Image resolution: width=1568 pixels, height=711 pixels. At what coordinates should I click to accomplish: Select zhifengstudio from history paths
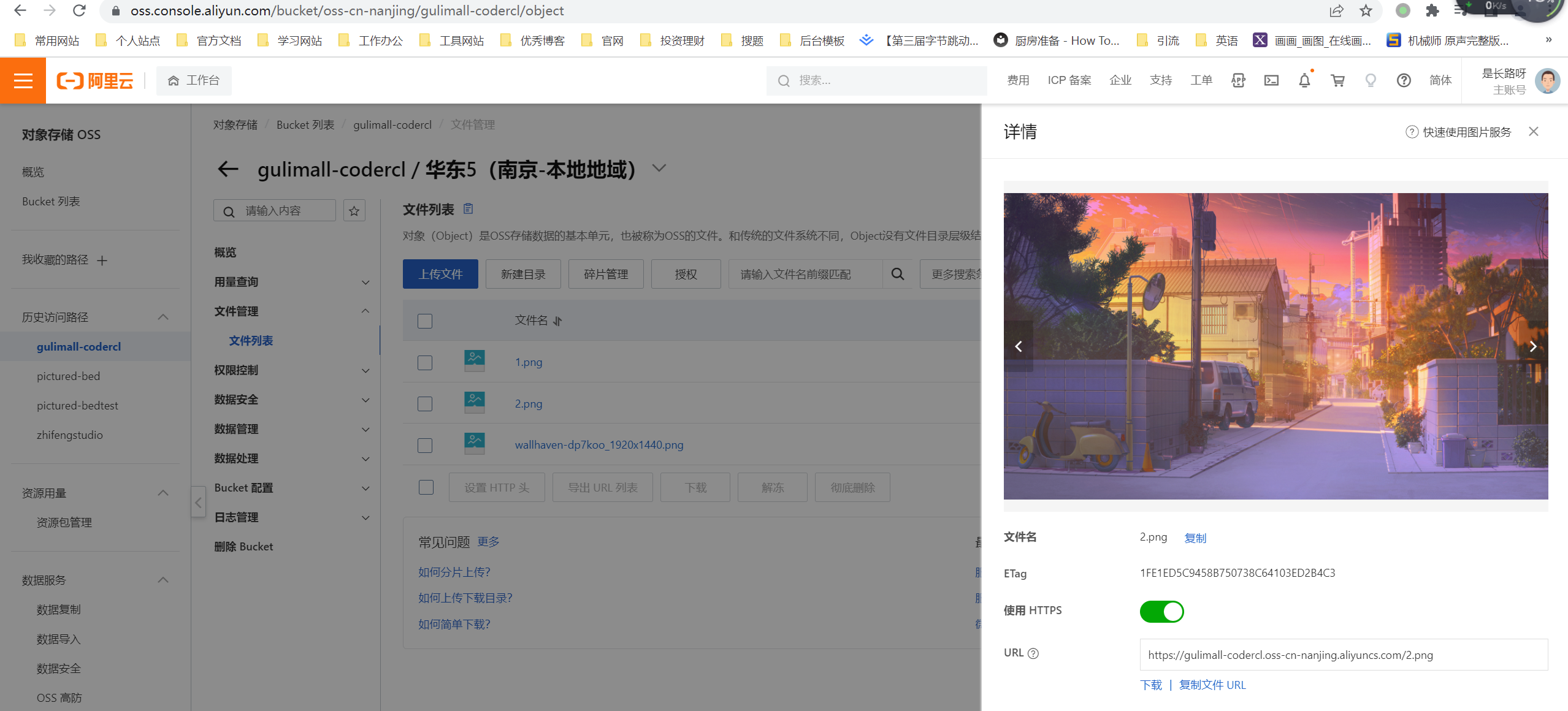(x=70, y=435)
